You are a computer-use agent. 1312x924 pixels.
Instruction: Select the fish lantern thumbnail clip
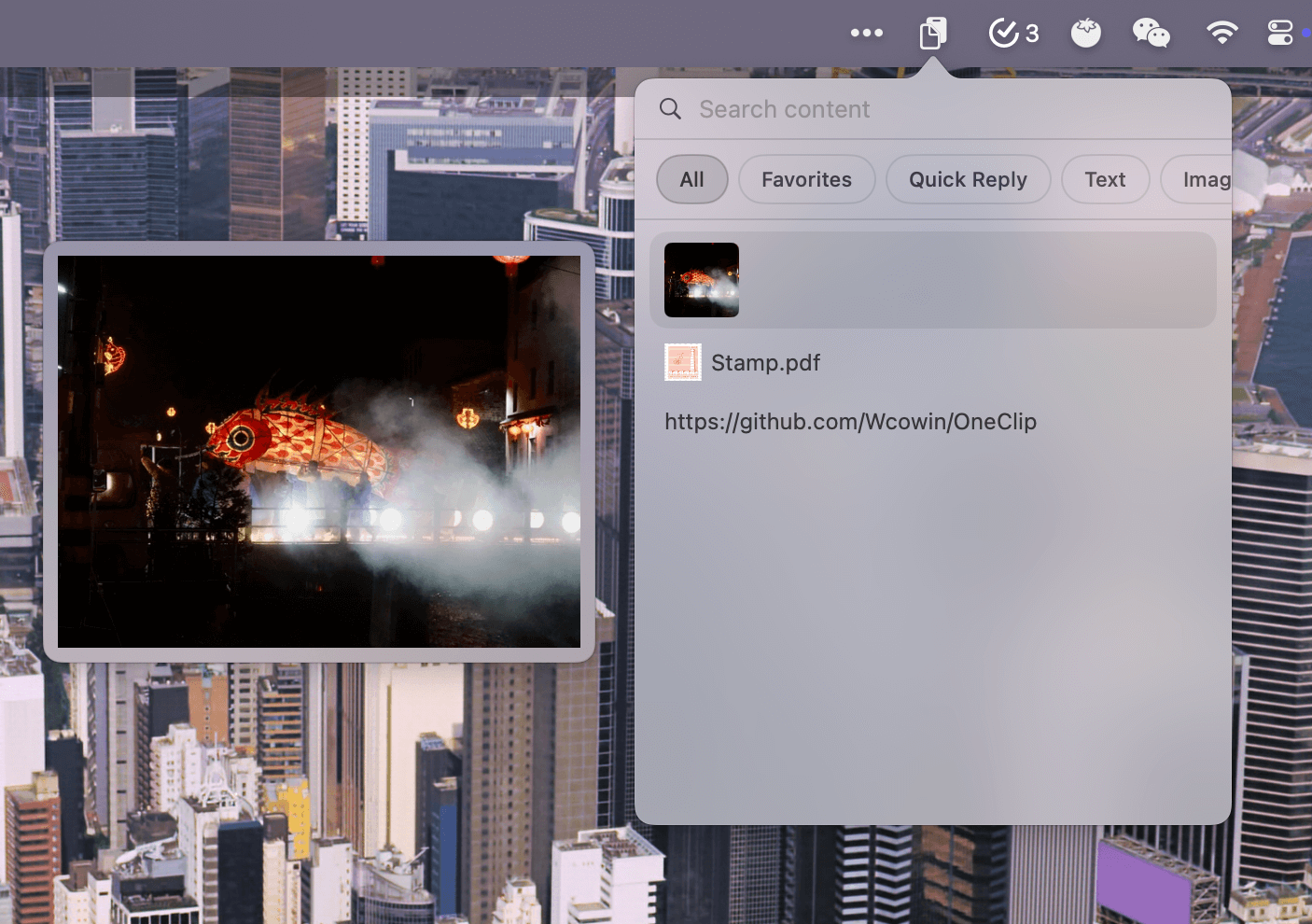point(702,280)
